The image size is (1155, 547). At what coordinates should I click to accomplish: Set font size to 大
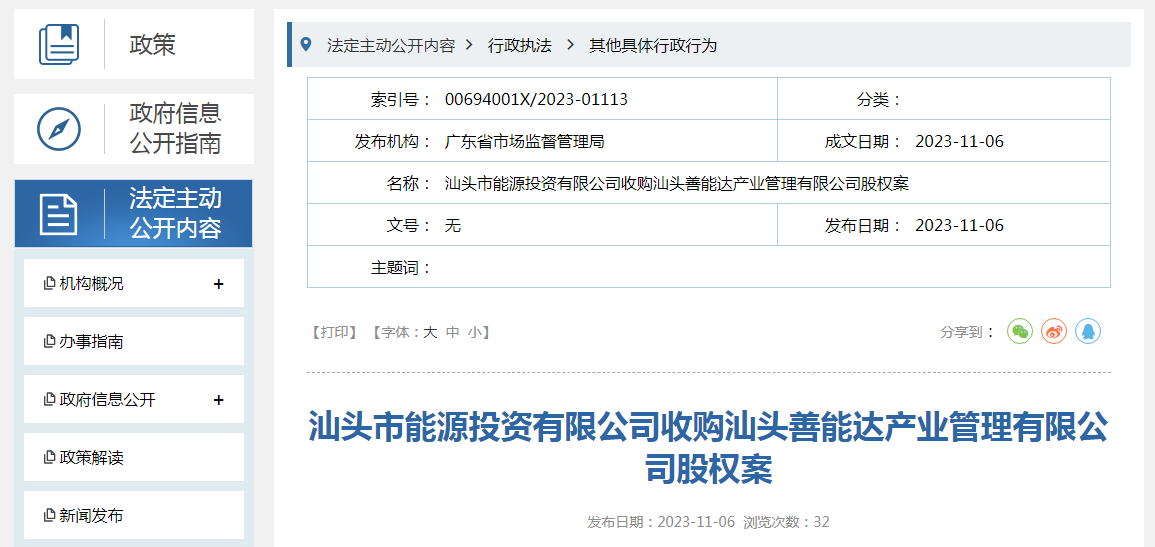429,332
